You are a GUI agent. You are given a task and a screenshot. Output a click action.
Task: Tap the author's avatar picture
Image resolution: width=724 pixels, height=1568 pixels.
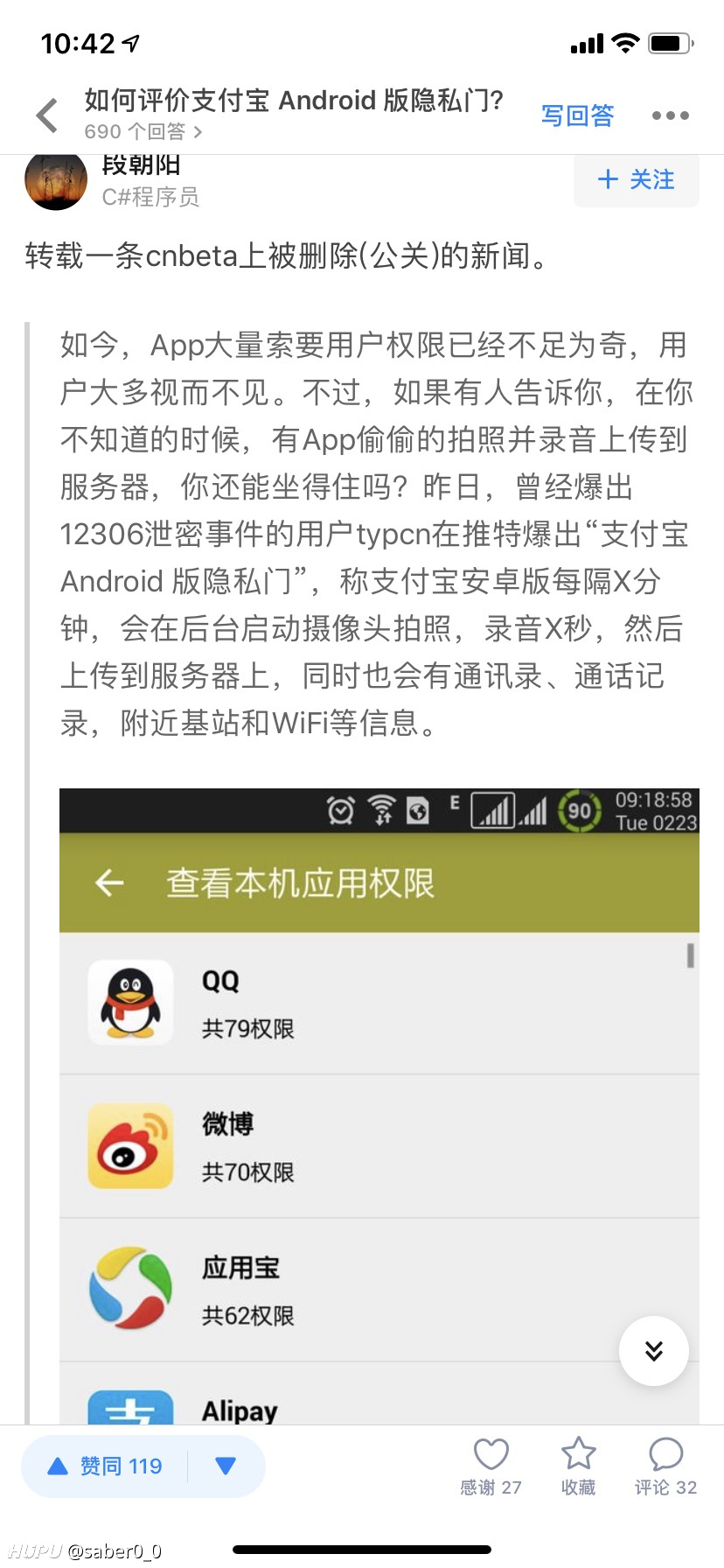(56, 181)
